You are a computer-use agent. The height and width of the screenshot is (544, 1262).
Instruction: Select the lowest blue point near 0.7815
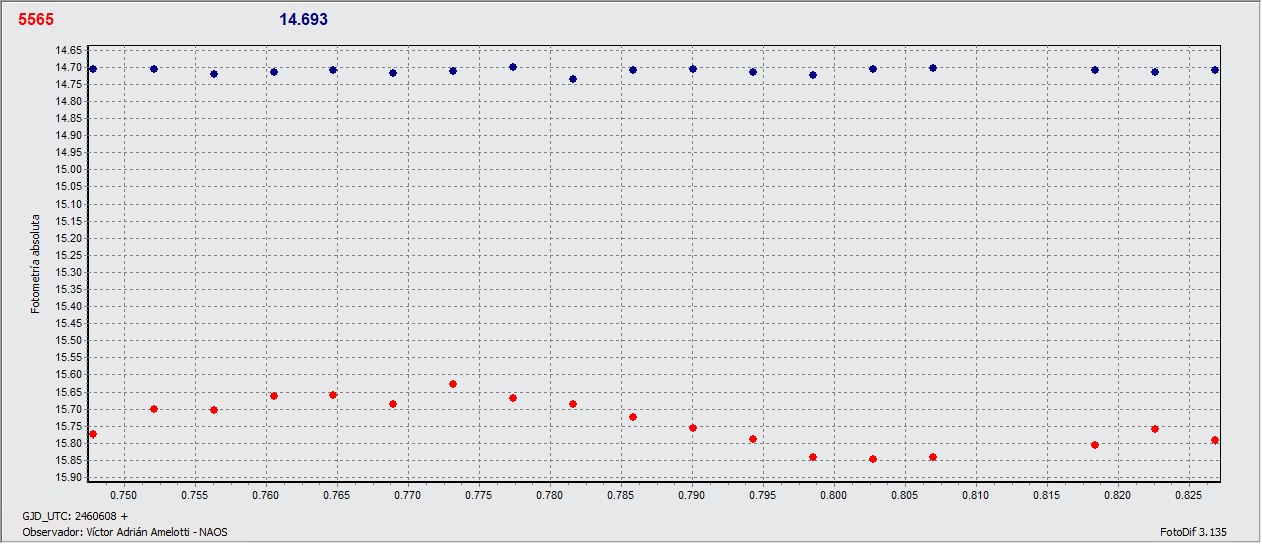[x=573, y=79]
